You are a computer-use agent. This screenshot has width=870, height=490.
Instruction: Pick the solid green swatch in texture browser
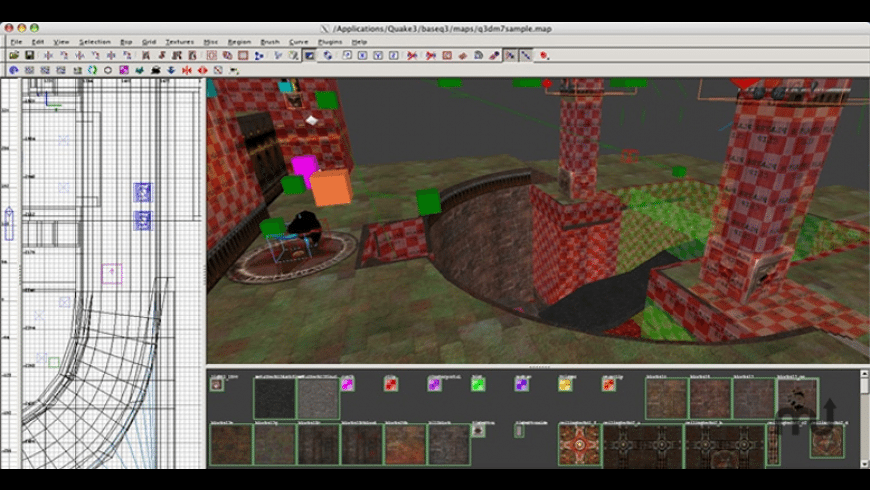(478, 384)
